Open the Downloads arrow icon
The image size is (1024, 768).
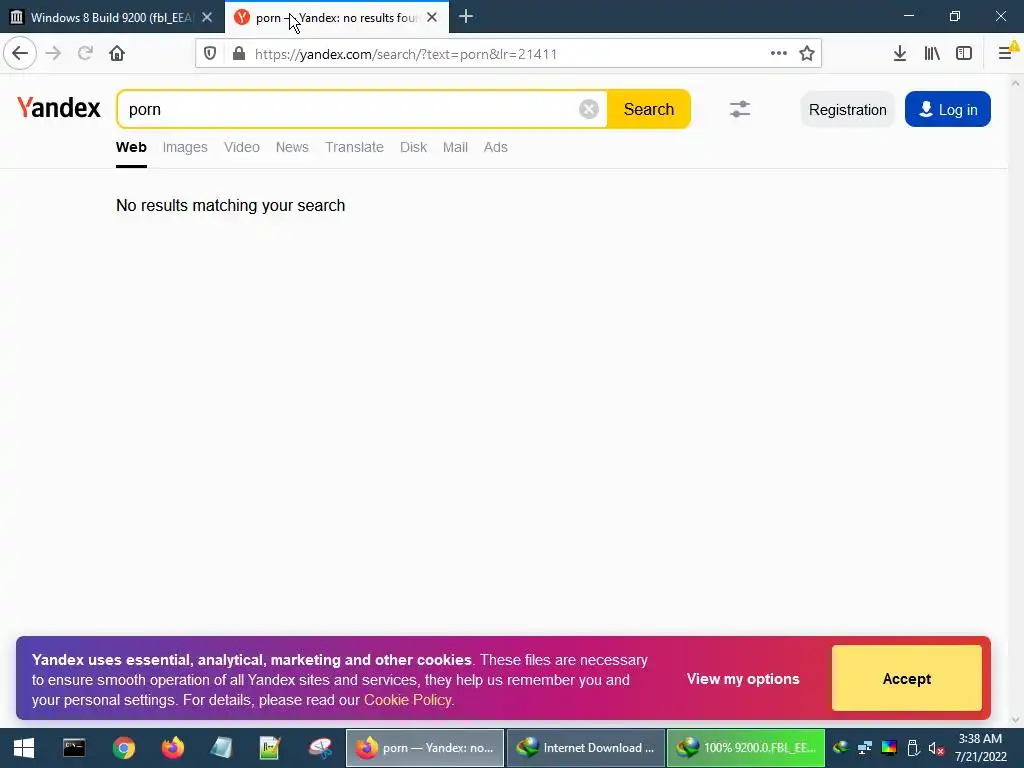pos(900,54)
